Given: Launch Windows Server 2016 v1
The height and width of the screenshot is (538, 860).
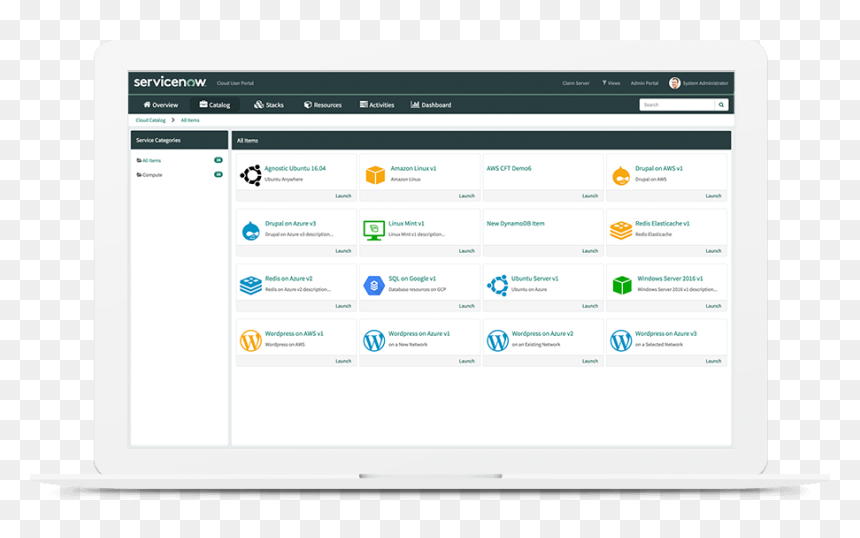Looking at the screenshot, I should click(x=714, y=306).
